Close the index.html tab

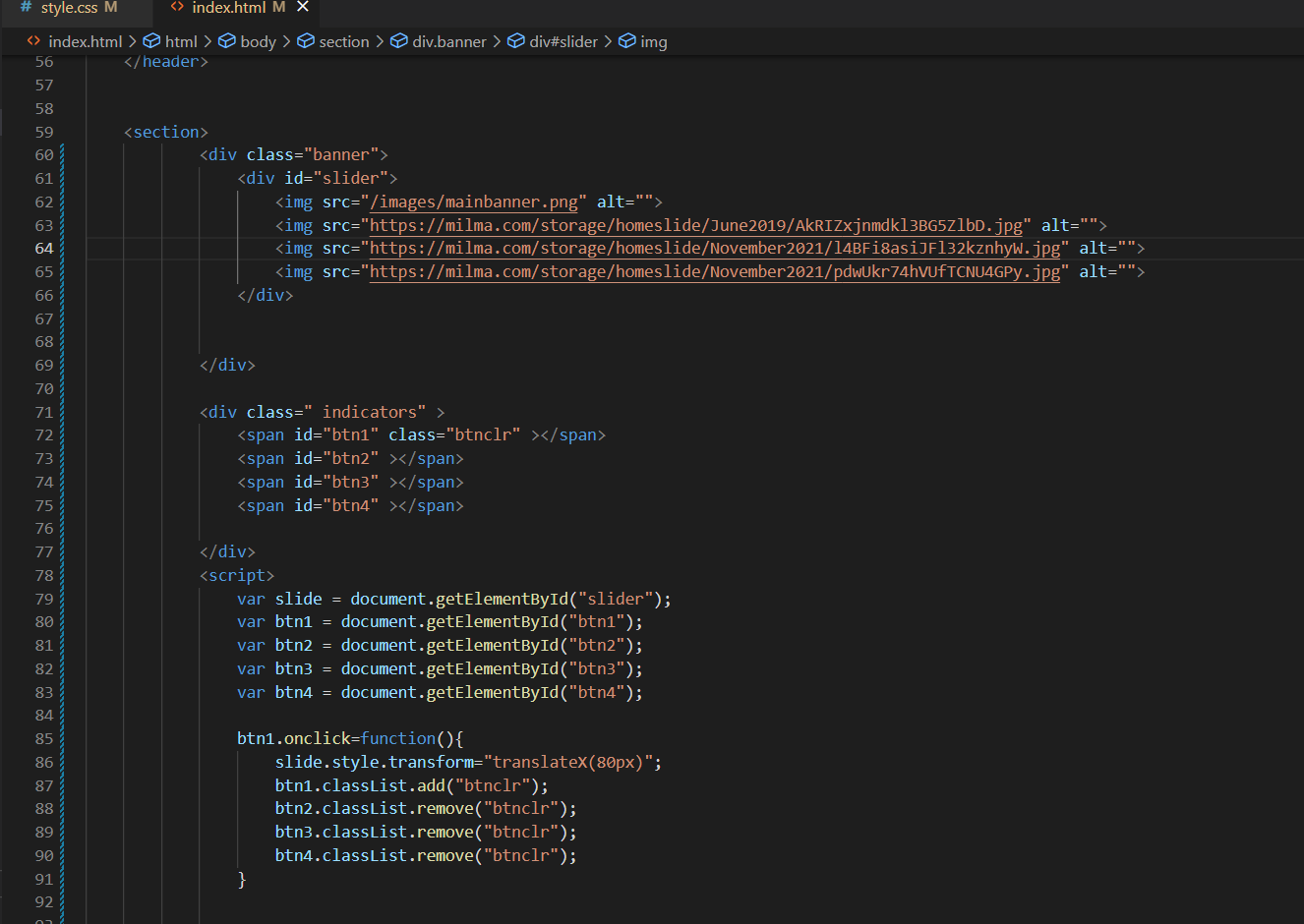[303, 7]
